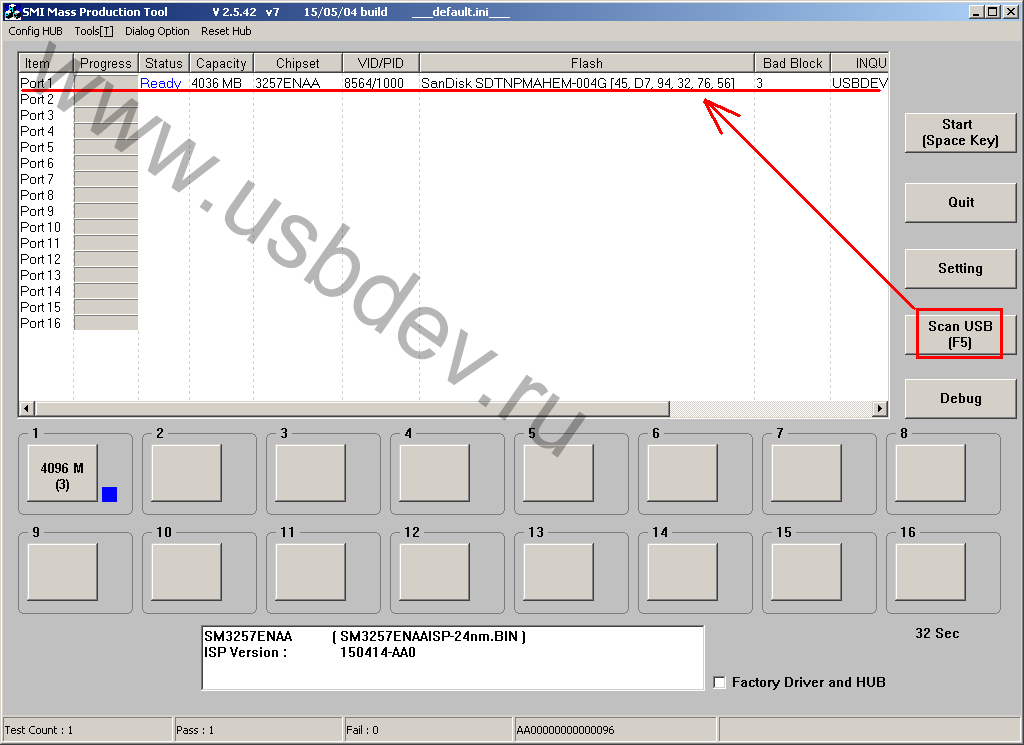Image resolution: width=1024 pixels, height=745 pixels.
Task: Click the horizontal scrollbar right arrow
Action: pos(880,409)
